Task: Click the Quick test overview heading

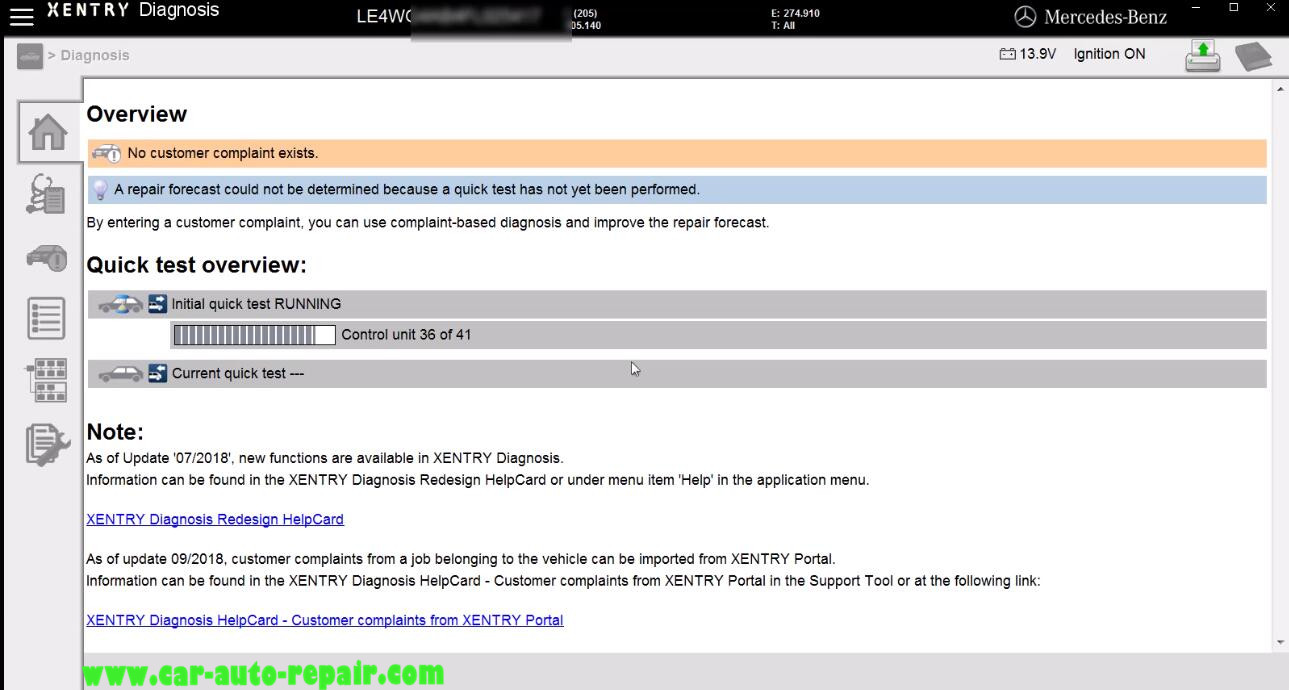Action: pos(197,265)
